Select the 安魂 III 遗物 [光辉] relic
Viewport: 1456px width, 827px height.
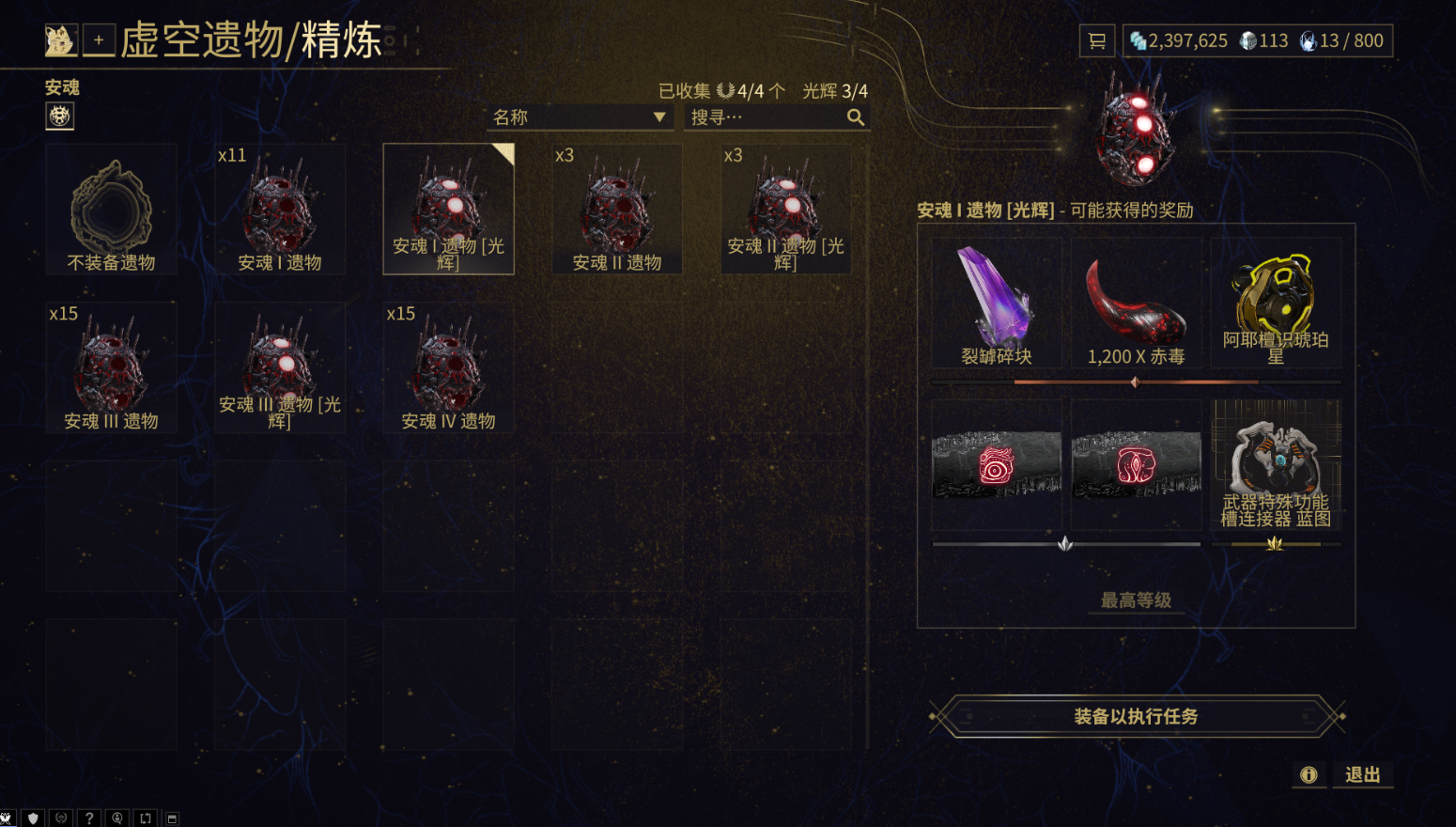[280, 367]
